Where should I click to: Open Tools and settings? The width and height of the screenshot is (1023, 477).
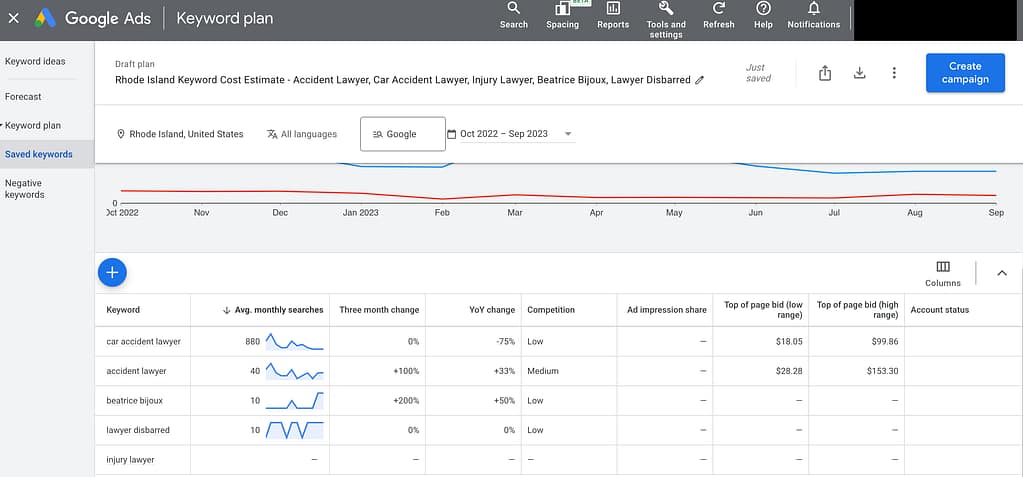point(666,20)
